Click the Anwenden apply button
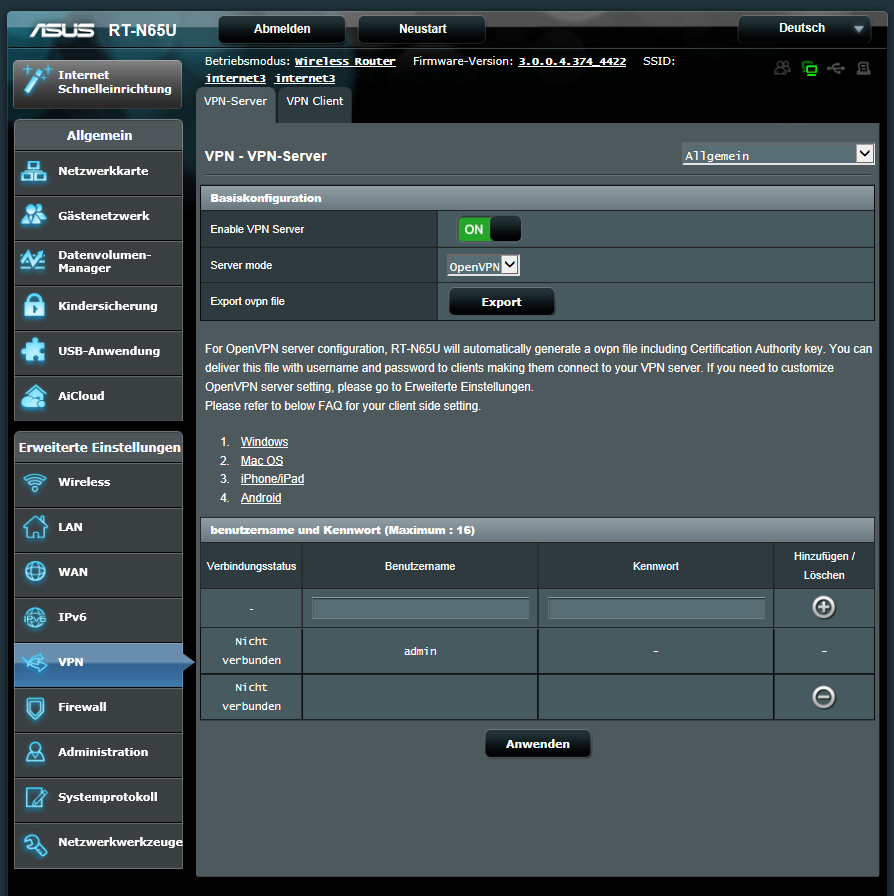 point(537,744)
